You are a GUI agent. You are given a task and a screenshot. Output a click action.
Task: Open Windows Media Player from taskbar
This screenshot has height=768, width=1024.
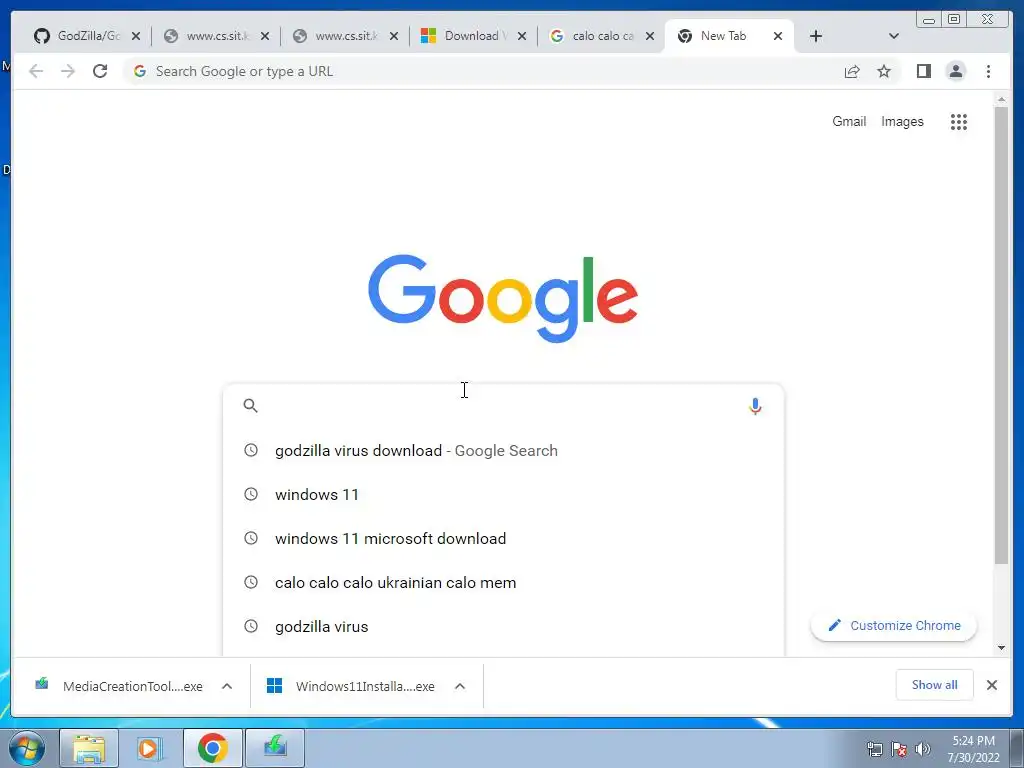point(150,748)
